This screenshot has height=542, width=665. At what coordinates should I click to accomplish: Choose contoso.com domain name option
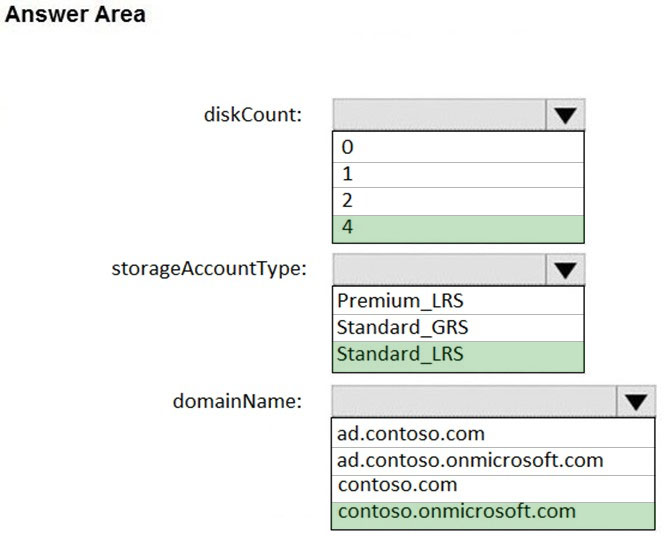click(x=493, y=489)
